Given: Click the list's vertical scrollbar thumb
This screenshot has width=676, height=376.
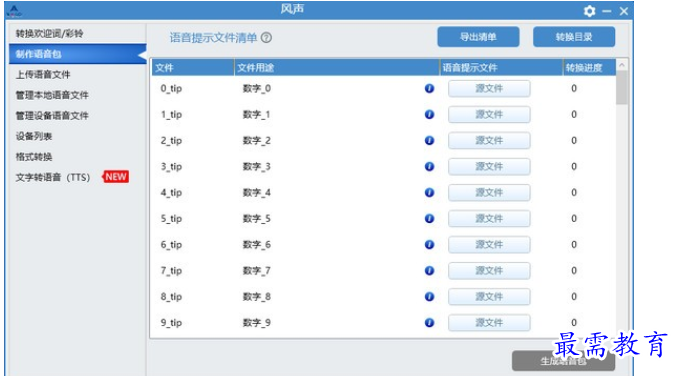Looking at the screenshot, I should click(622, 88).
